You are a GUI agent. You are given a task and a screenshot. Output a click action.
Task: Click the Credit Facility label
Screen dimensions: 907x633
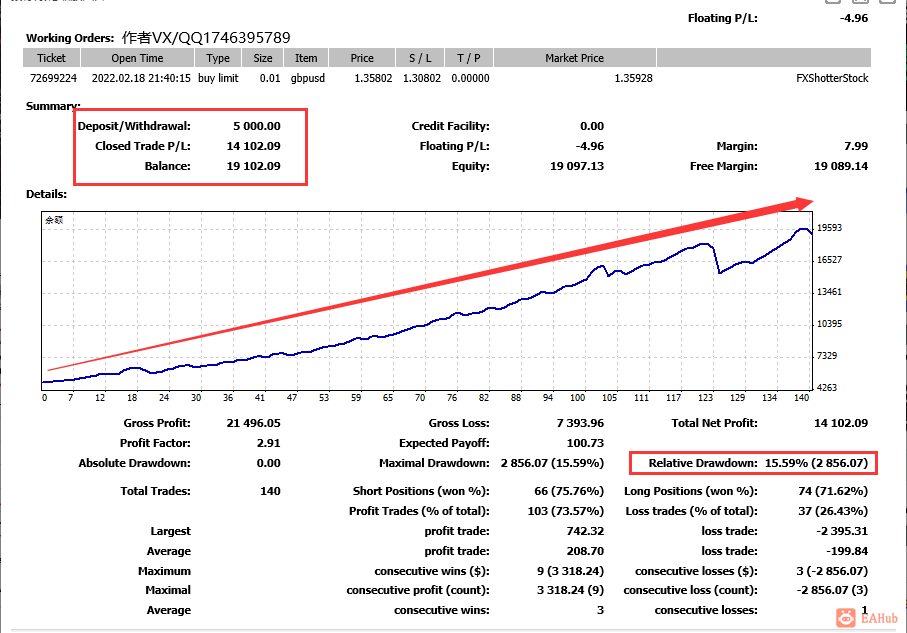coord(451,126)
